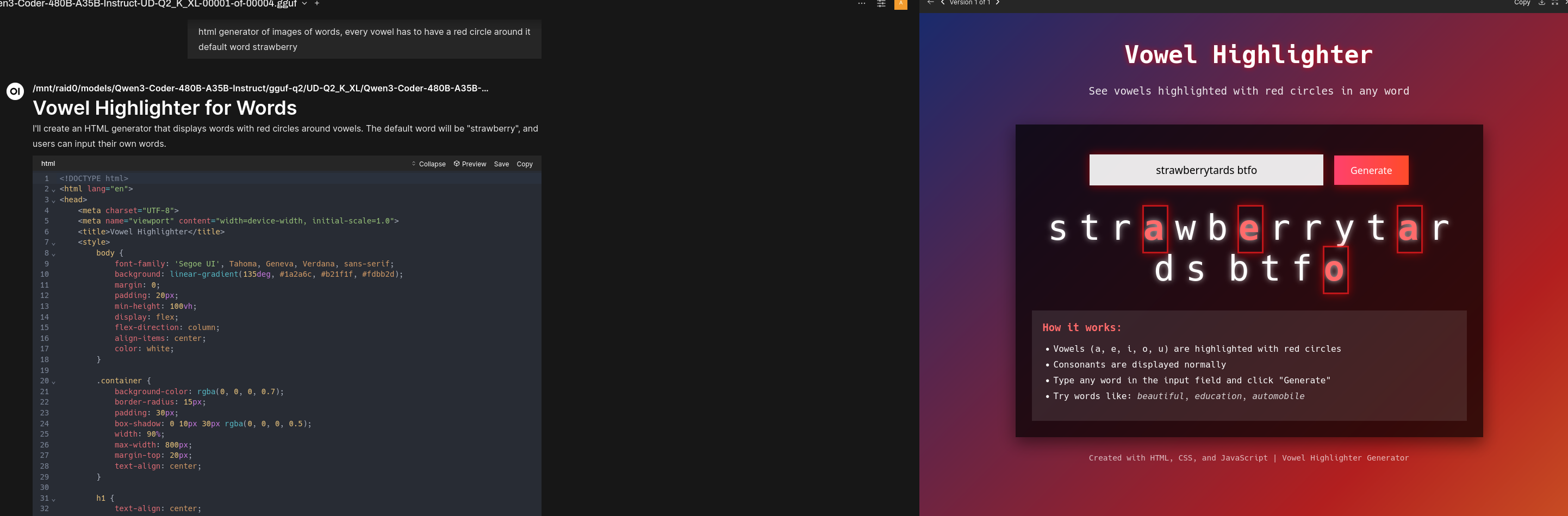Click the highlighted 'o' vowel in the preview
This screenshot has height=516, width=1568.
tap(1335, 270)
